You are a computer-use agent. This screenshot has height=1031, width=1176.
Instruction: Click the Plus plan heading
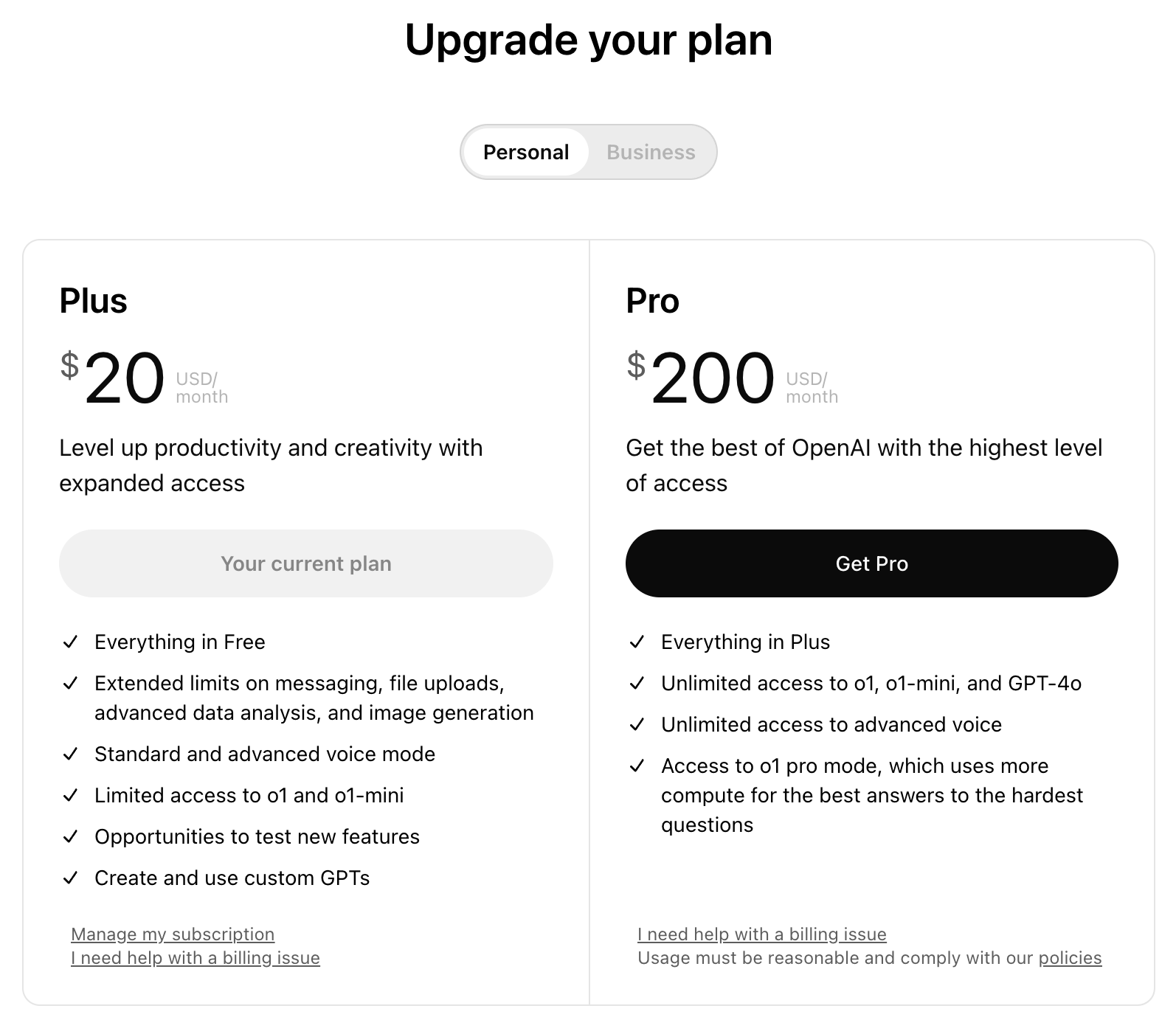94,301
